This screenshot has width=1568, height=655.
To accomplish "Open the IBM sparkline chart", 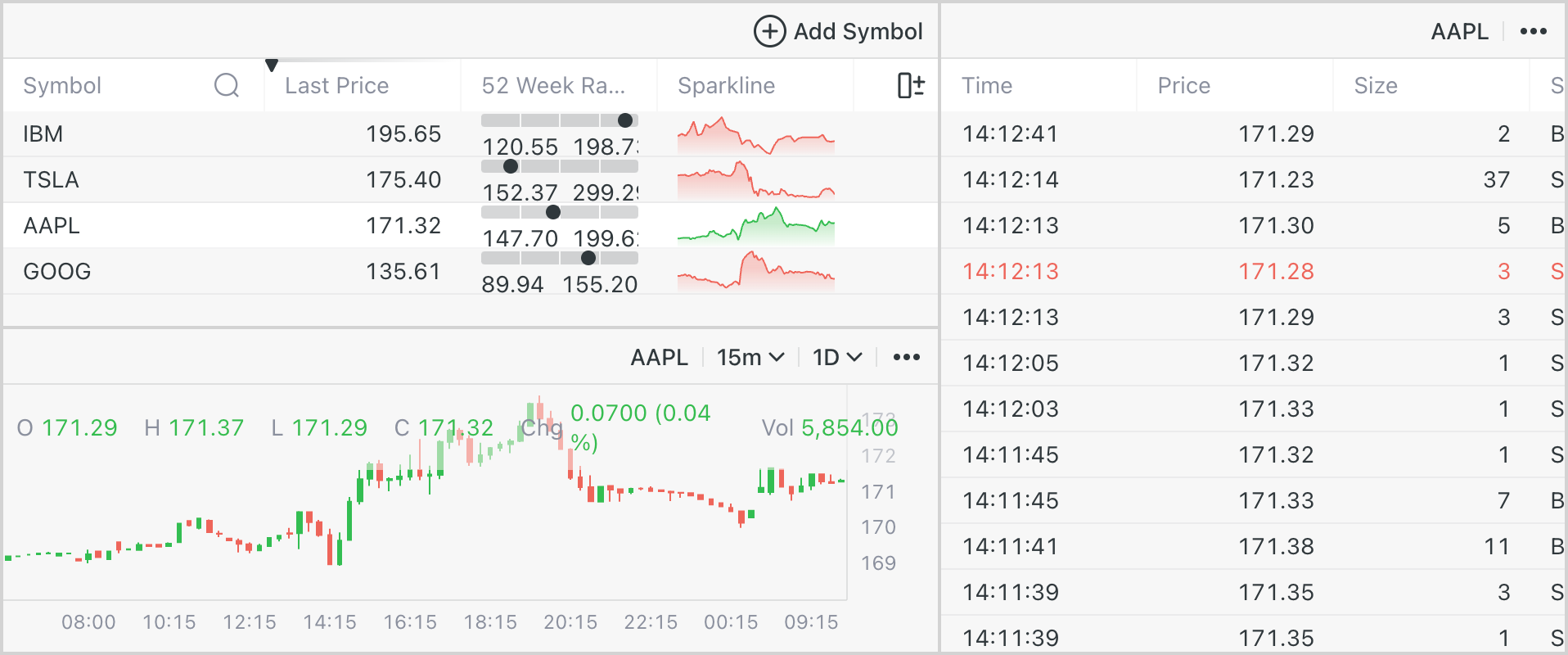I will 756,135.
